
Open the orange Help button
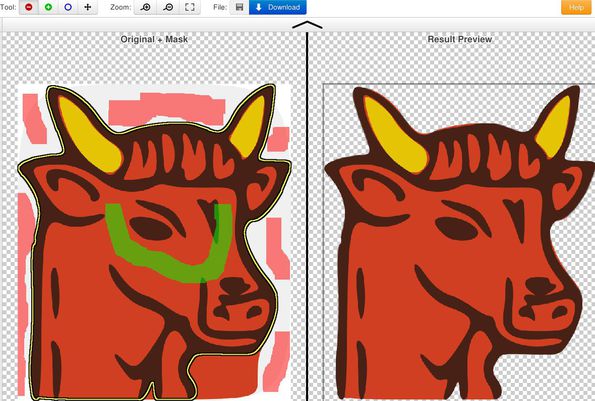tap(576, 7)
